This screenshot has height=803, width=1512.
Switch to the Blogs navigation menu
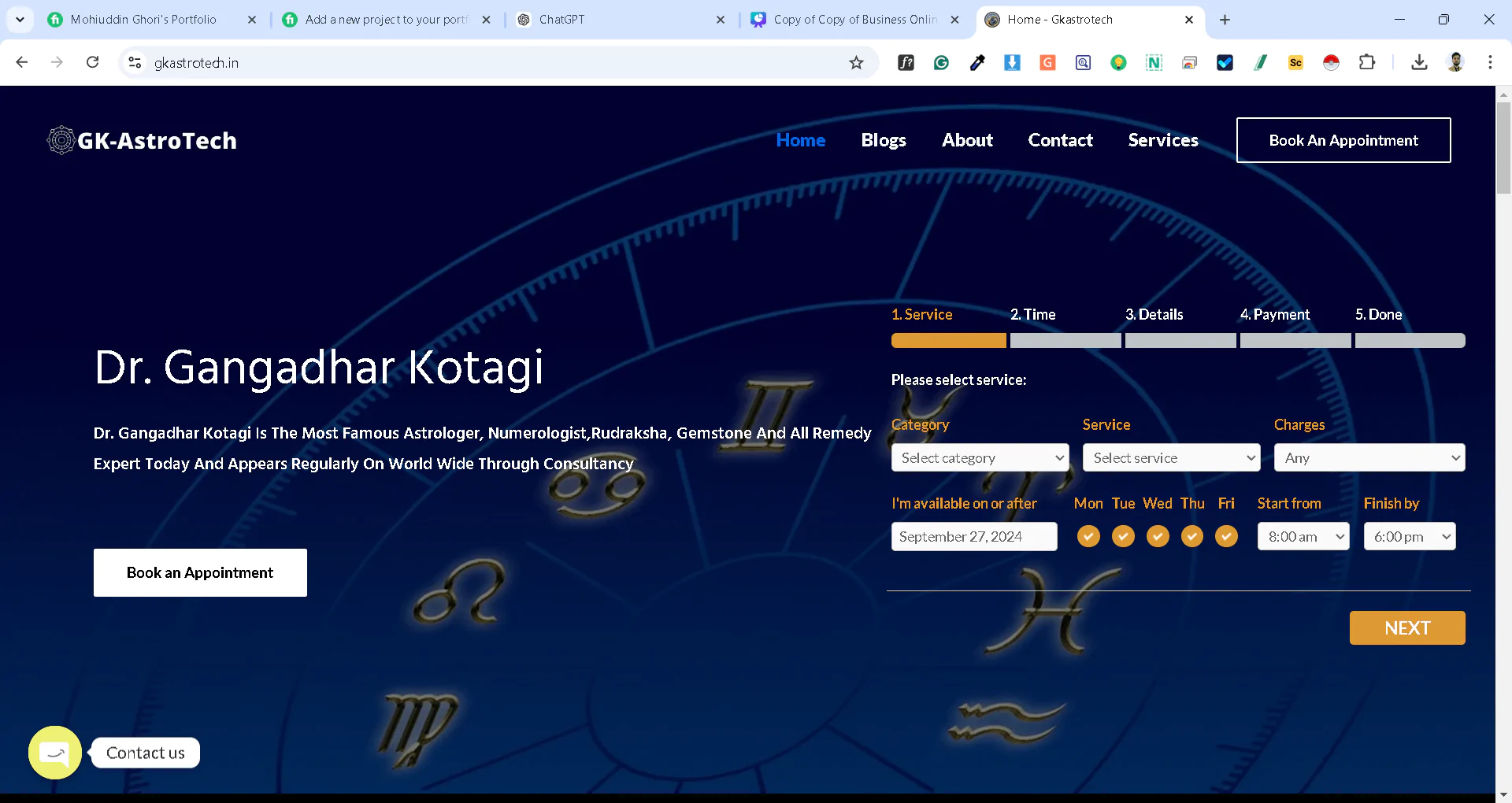(x=883, y=140)
